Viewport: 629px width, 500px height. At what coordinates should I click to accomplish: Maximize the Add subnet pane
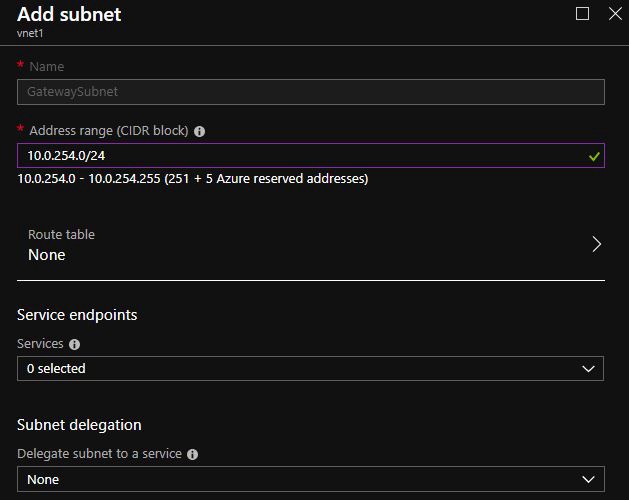click(x=583, y=14)
